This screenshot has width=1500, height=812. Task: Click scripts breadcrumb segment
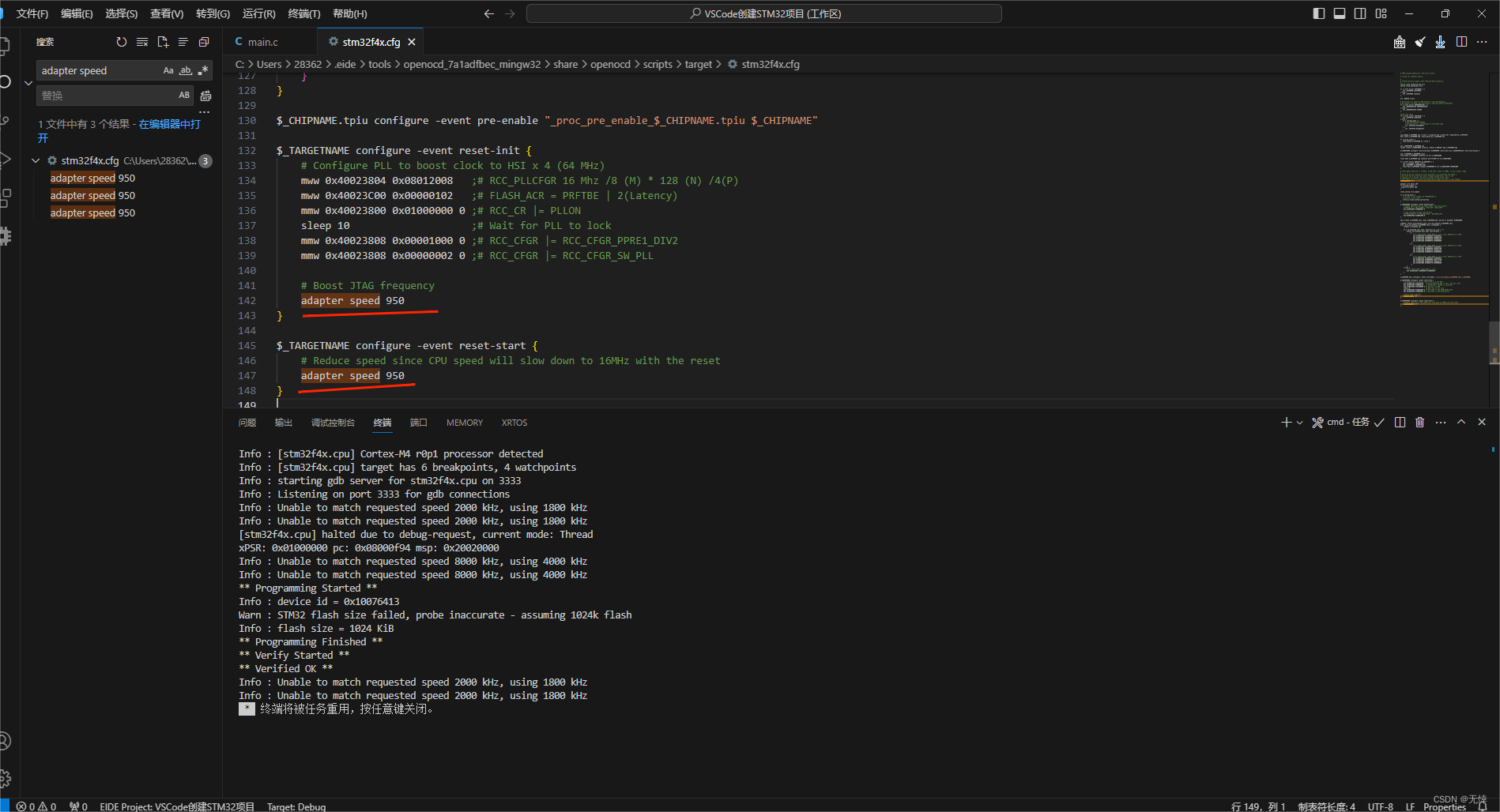pyautogui.click(x=658, y=64)
